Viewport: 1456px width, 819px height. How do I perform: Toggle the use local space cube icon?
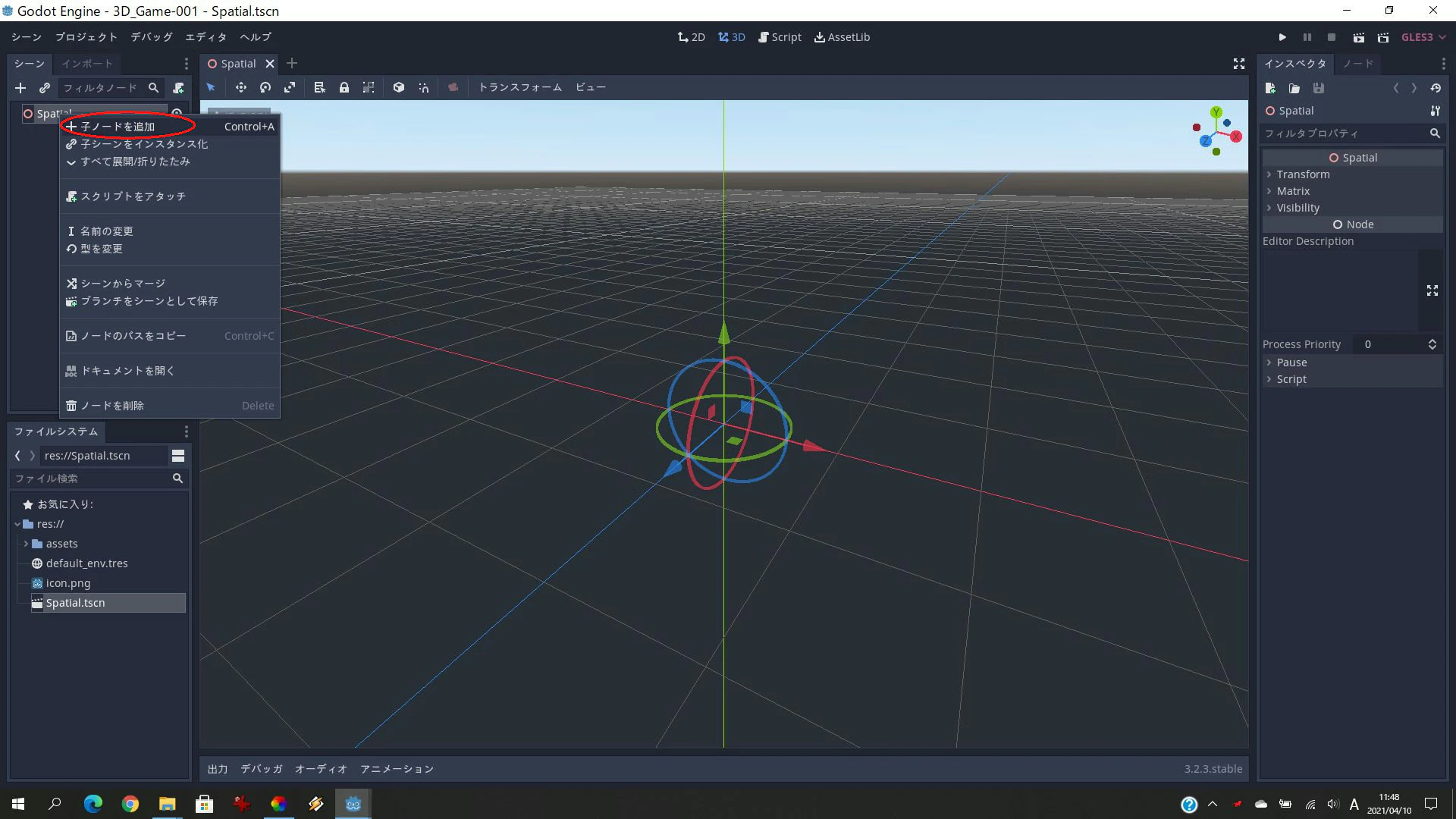pyautogui.click(x=399, y=88)
